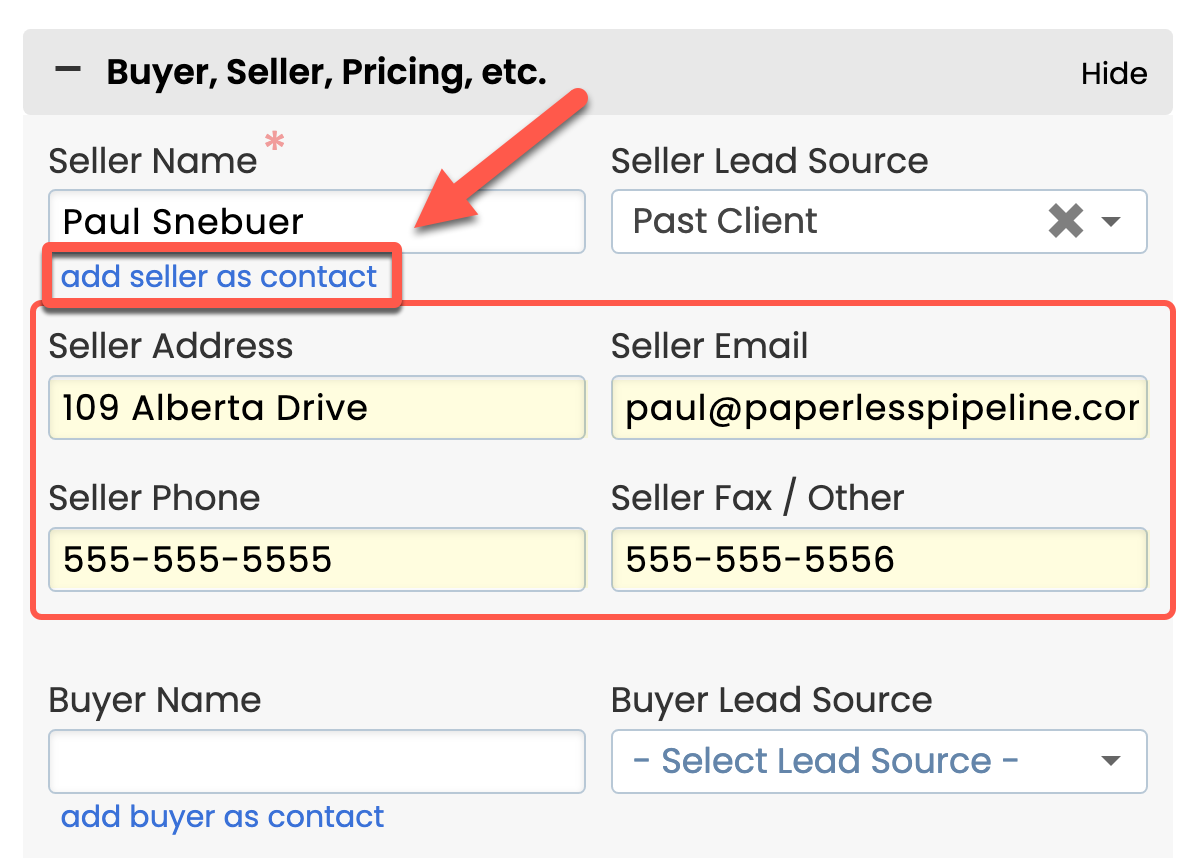Click the "add buyer as contact" link

pyautogui.click(x=222, y=817)
